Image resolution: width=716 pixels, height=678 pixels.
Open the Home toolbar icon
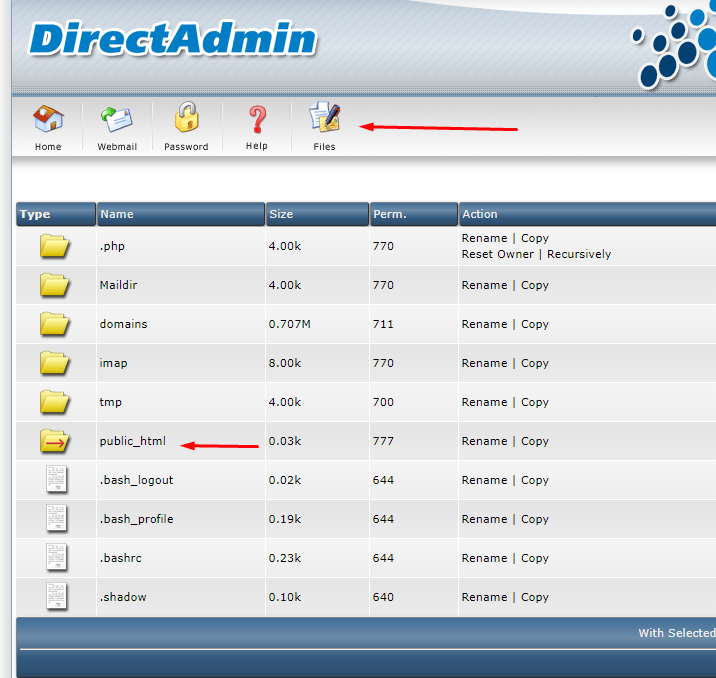click(x=48, y=119)
